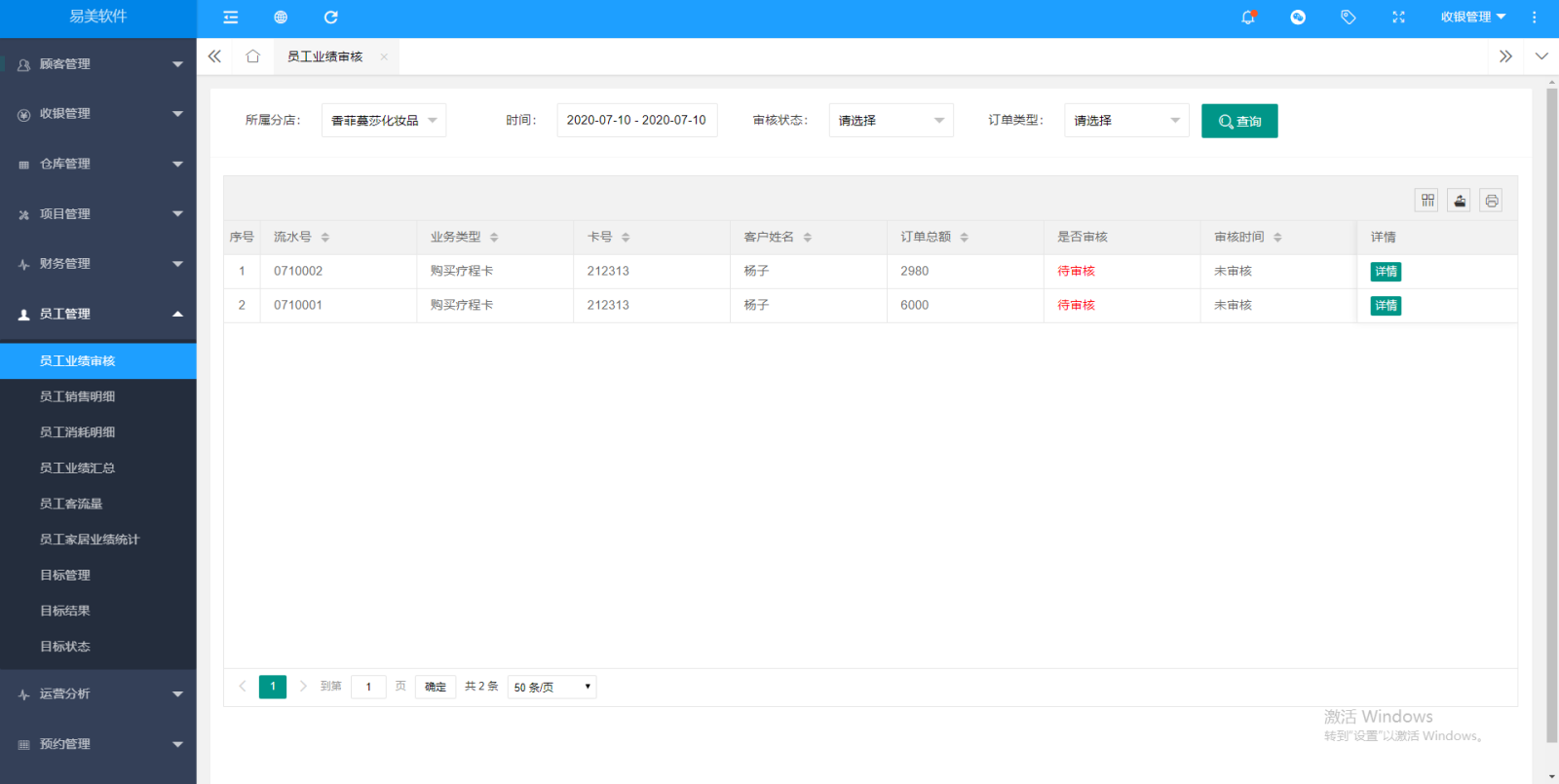The width and height of the screenshot is (1559, 784).
Task: Expand 项目管理 sidebar menu
Action: click(x=98, y=214)
